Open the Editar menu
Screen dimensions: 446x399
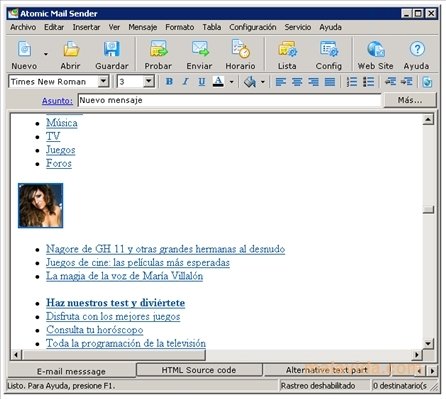54,27
